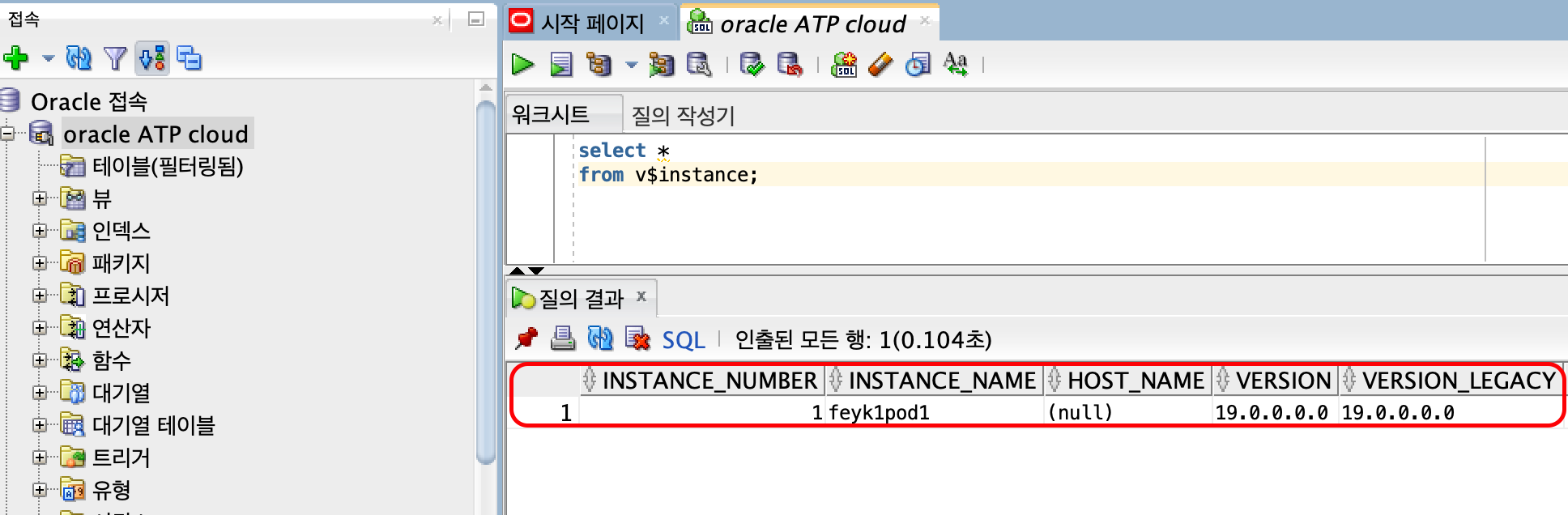Viewport: 1568px width, 515px height.
Task: Click the editor/results splitter up arrow
Action: pyautogui.click(x=517, y=270)
